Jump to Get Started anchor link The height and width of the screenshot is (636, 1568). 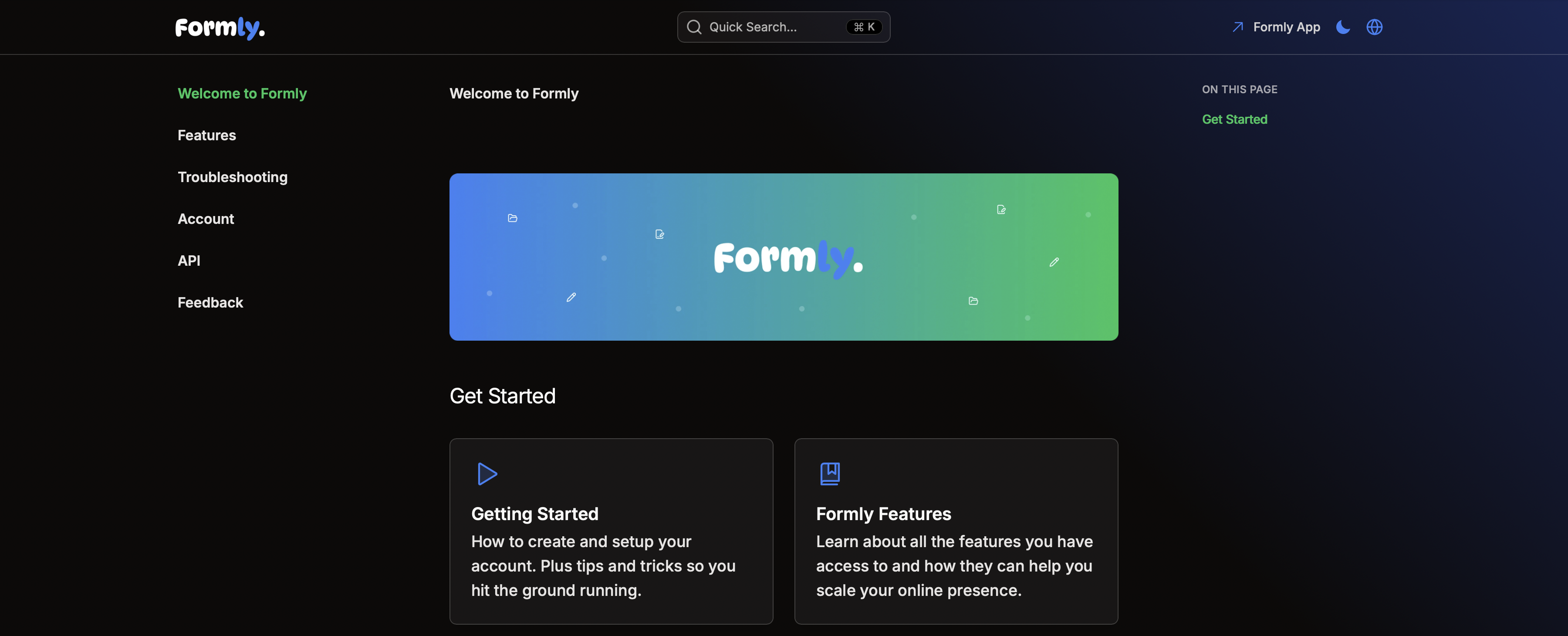click(1234, 119)
